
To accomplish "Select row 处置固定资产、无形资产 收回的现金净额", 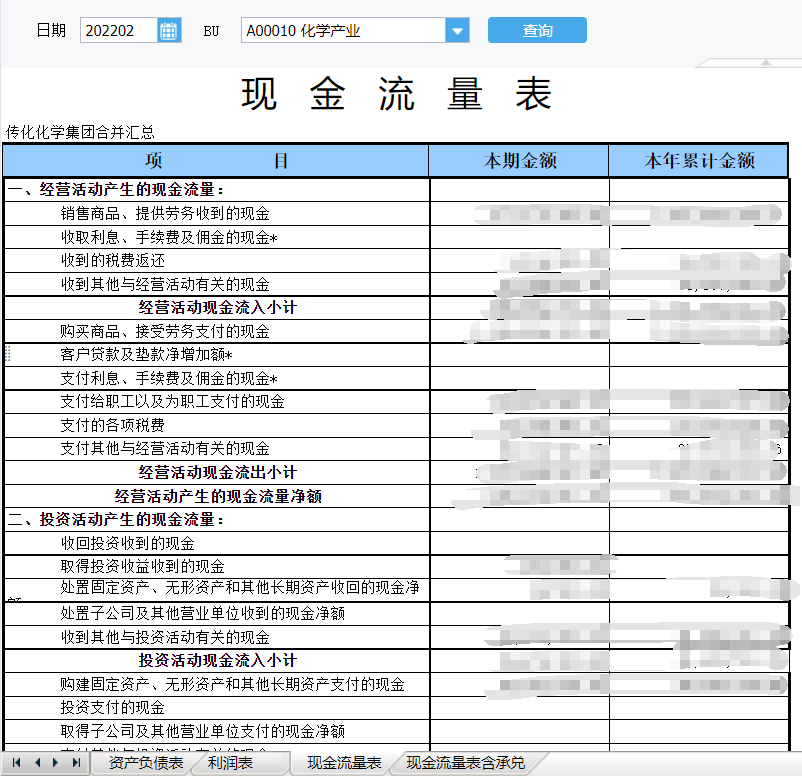I will (x=396, y=590).
